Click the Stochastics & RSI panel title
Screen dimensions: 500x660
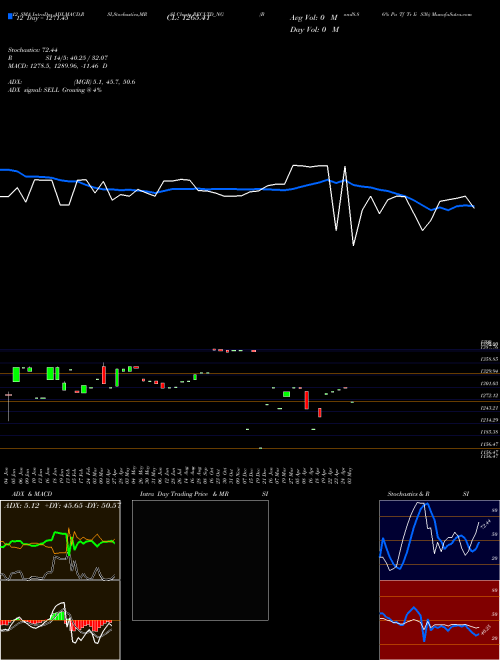[x=428, y=494]
